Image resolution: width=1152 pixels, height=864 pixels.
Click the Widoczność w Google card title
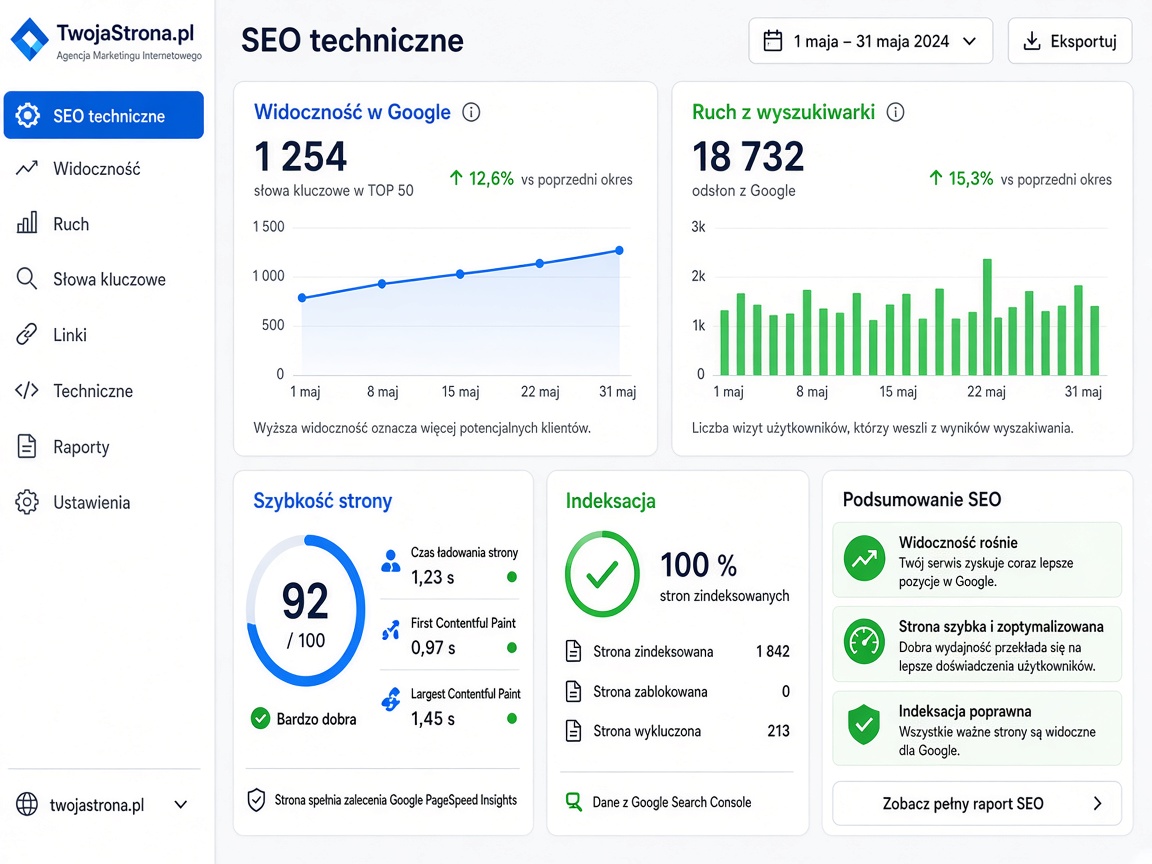point(352,112)
